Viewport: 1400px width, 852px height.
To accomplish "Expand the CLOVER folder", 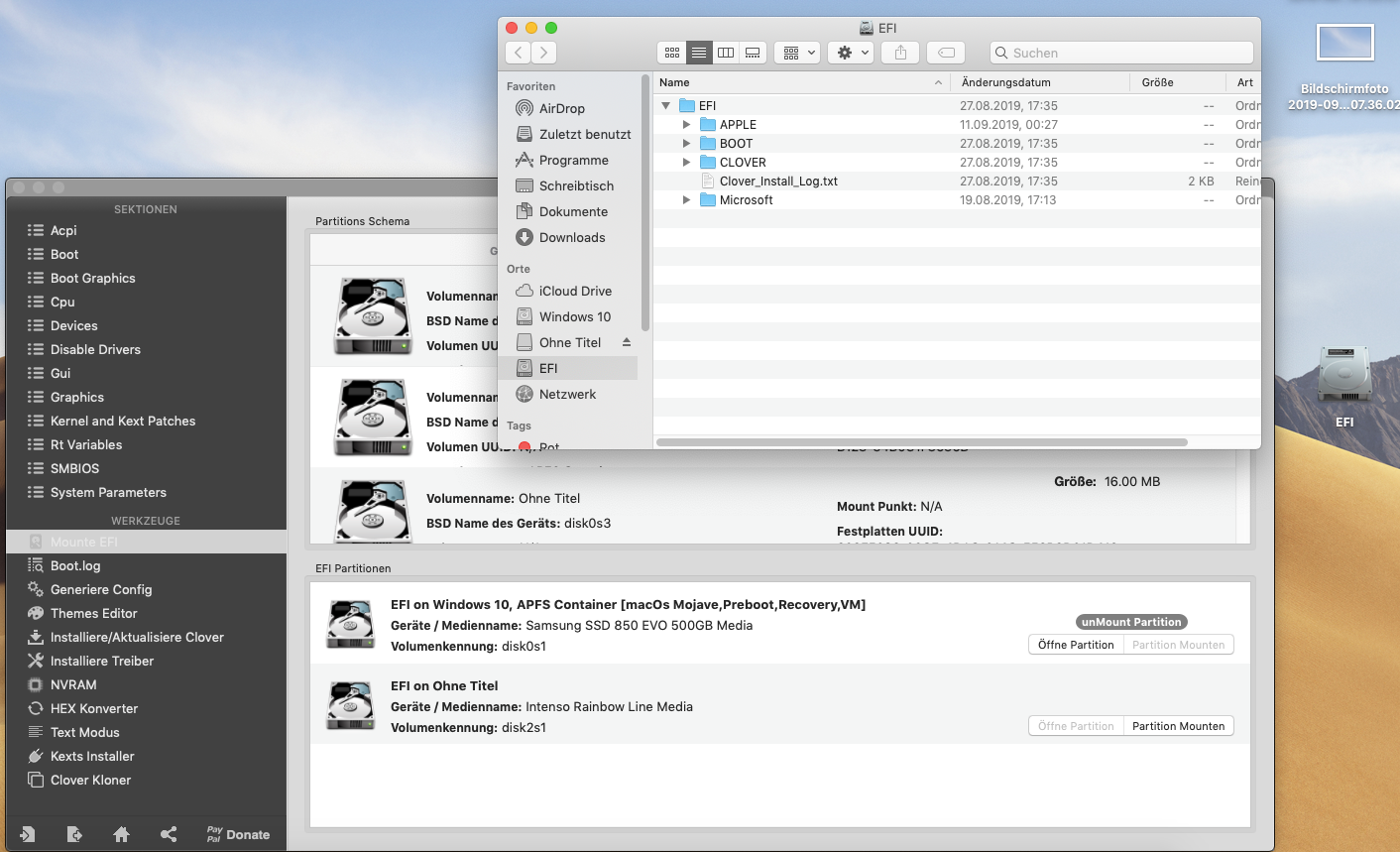I will pyautogui.click(x=686, y=162).
